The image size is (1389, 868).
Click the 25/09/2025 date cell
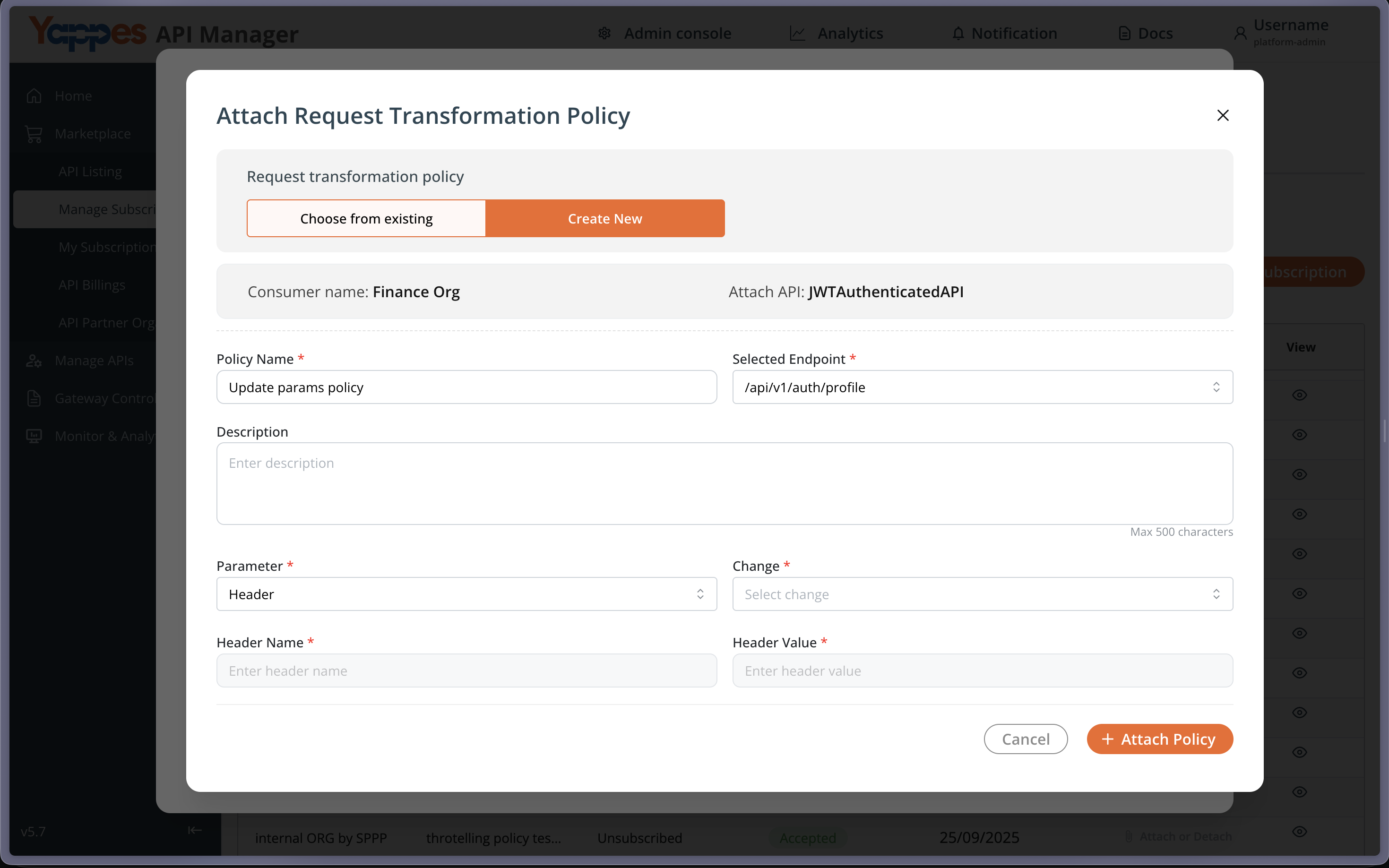[979, 838]
